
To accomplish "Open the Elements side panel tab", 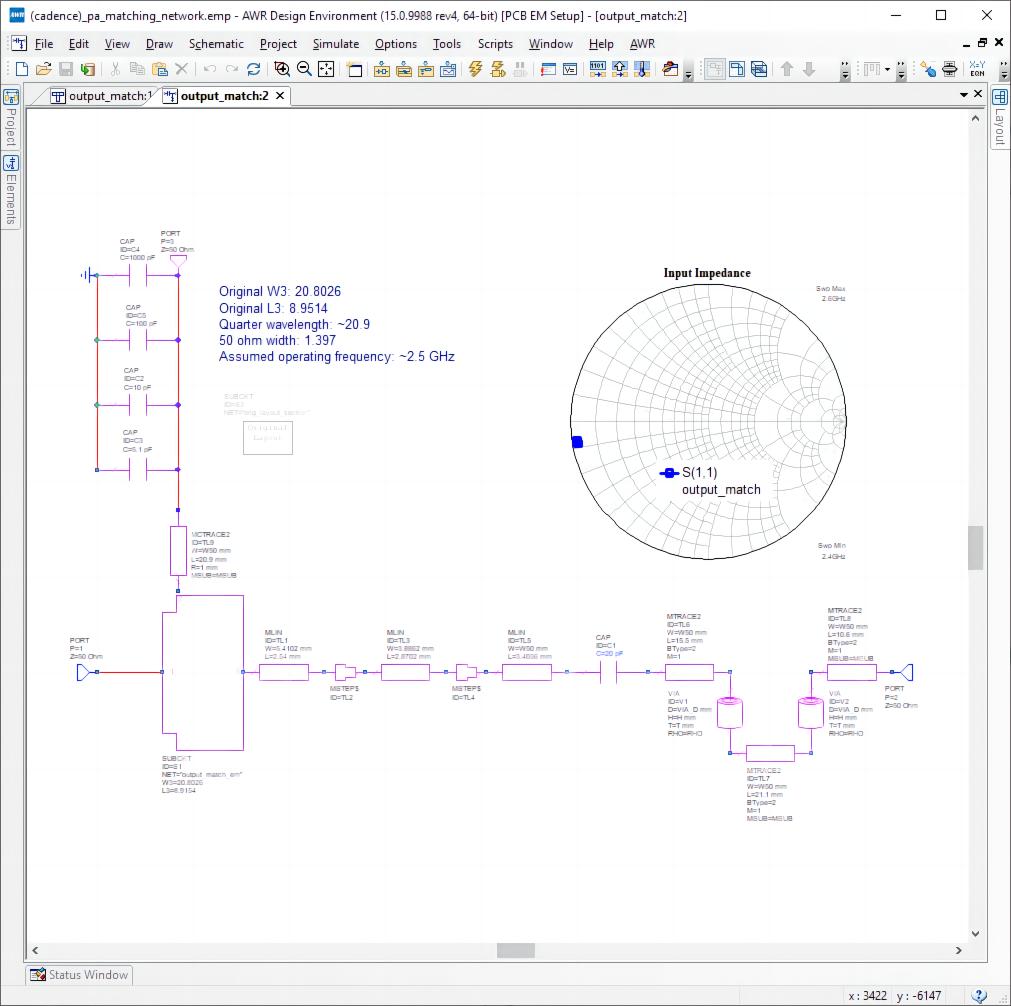I will (11, 191).
